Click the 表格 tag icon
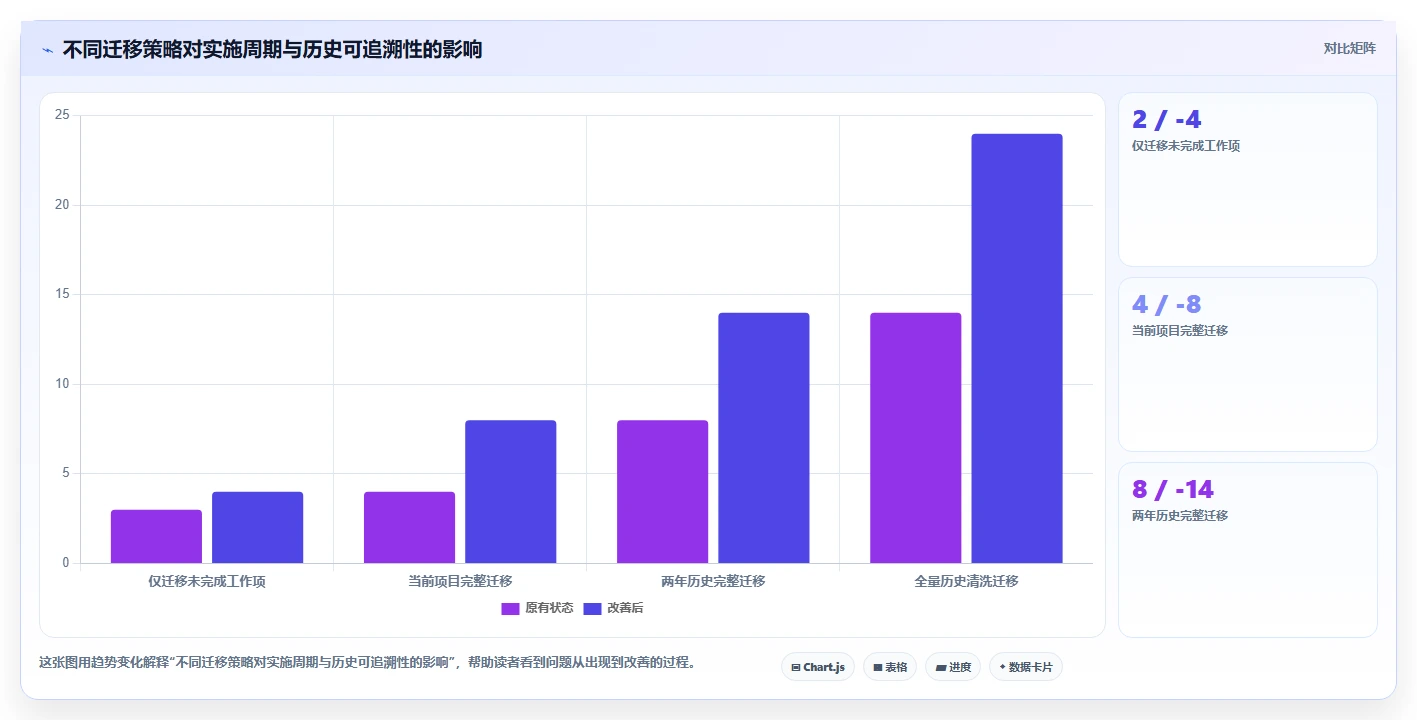Image resolution: width=1417 pixels, height=720 pixels. click(x=878, y=667)
